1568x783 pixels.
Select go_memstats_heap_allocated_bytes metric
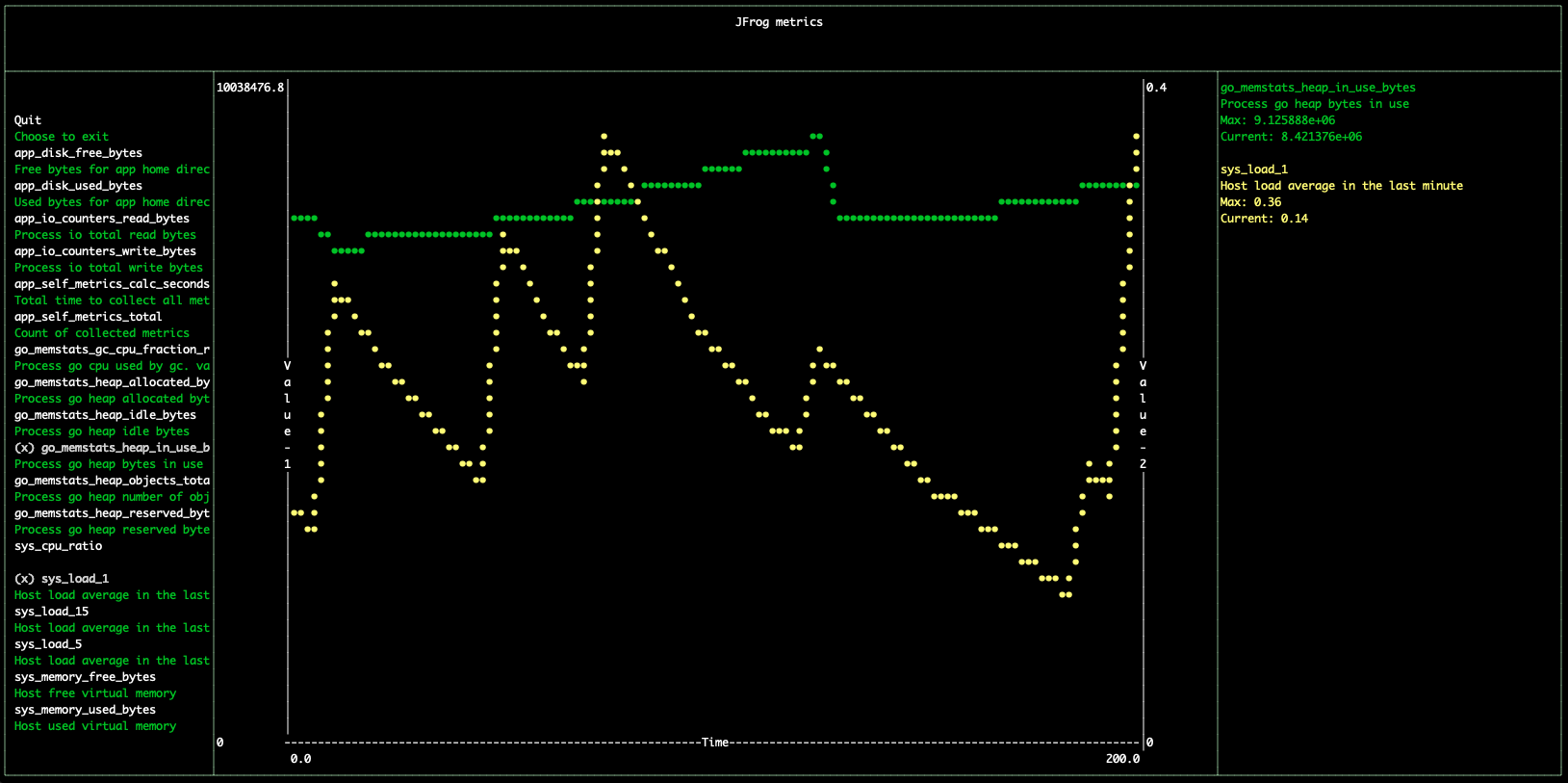tap(112, 382)
